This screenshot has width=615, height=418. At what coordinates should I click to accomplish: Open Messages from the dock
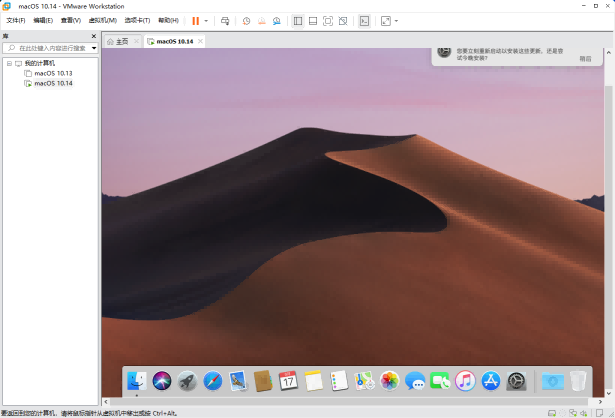click(x=415, y=381)
